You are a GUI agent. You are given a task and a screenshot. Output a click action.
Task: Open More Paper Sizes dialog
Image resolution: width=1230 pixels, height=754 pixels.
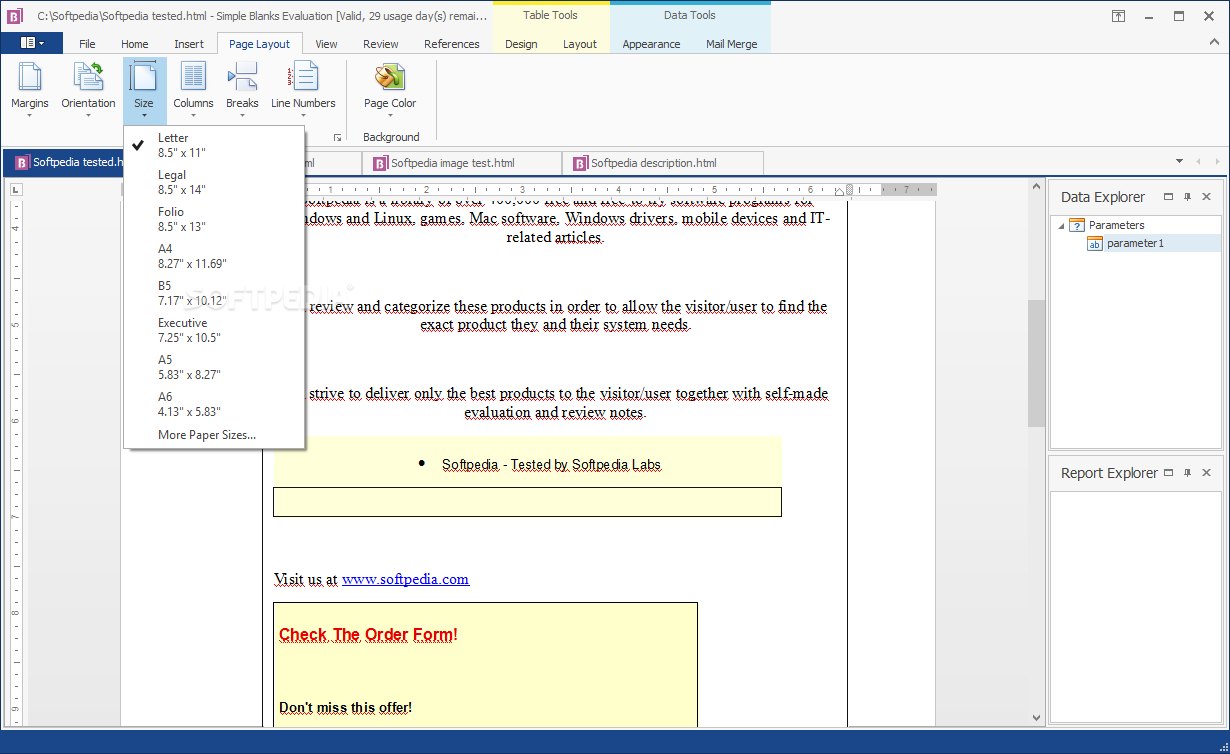tap(214, 435)
